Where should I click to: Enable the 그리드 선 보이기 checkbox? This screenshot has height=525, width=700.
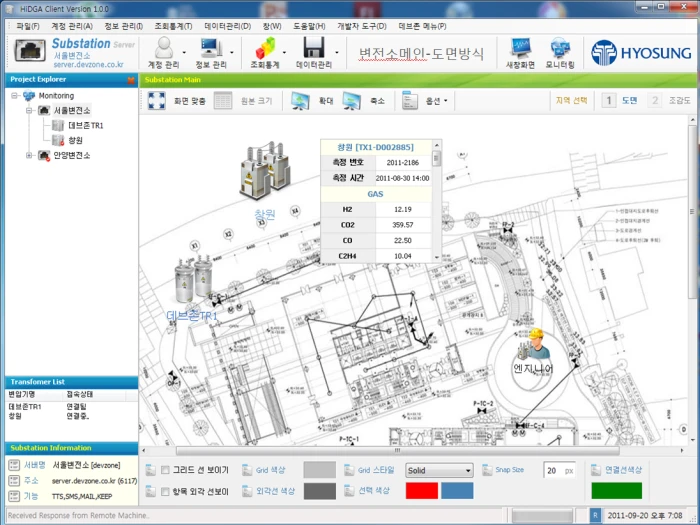tap(165, 470)
